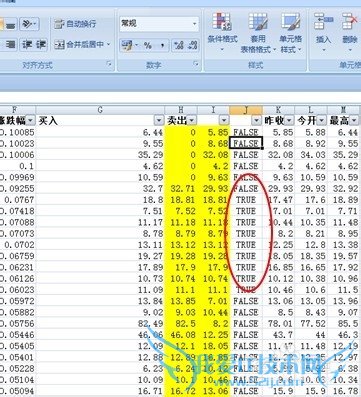
Task: Click the increase decimal icon
Action: point(179,45)
